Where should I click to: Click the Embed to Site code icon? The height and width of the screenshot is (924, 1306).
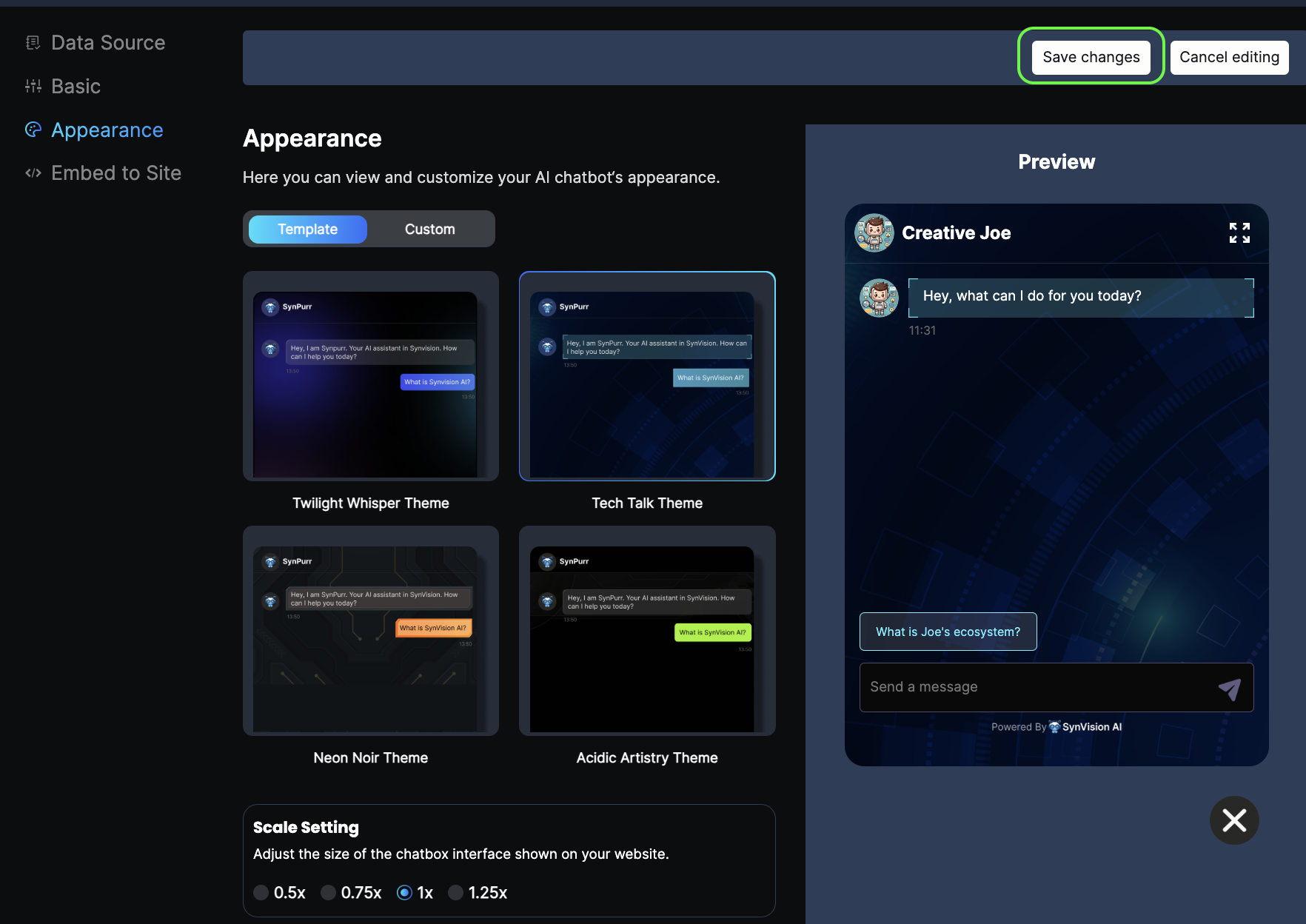coord(33,173)
